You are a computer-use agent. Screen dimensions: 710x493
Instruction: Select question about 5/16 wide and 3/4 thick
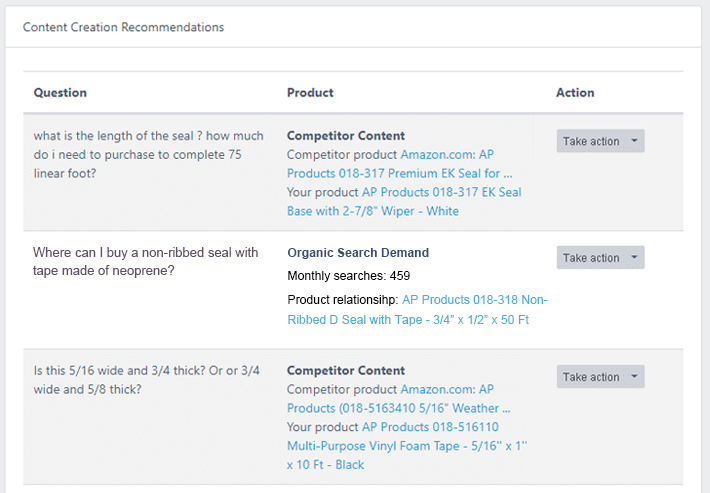click(146, 380)
